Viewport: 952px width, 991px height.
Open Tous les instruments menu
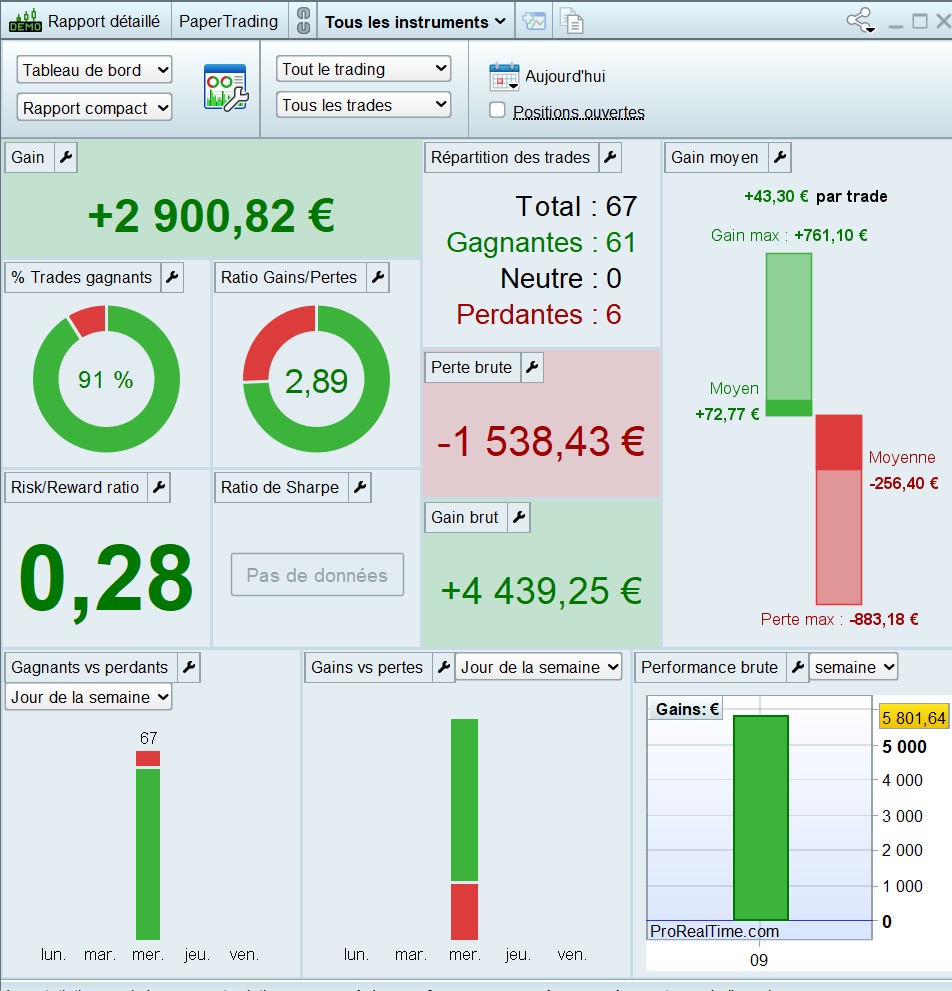[x=415, y=22]
